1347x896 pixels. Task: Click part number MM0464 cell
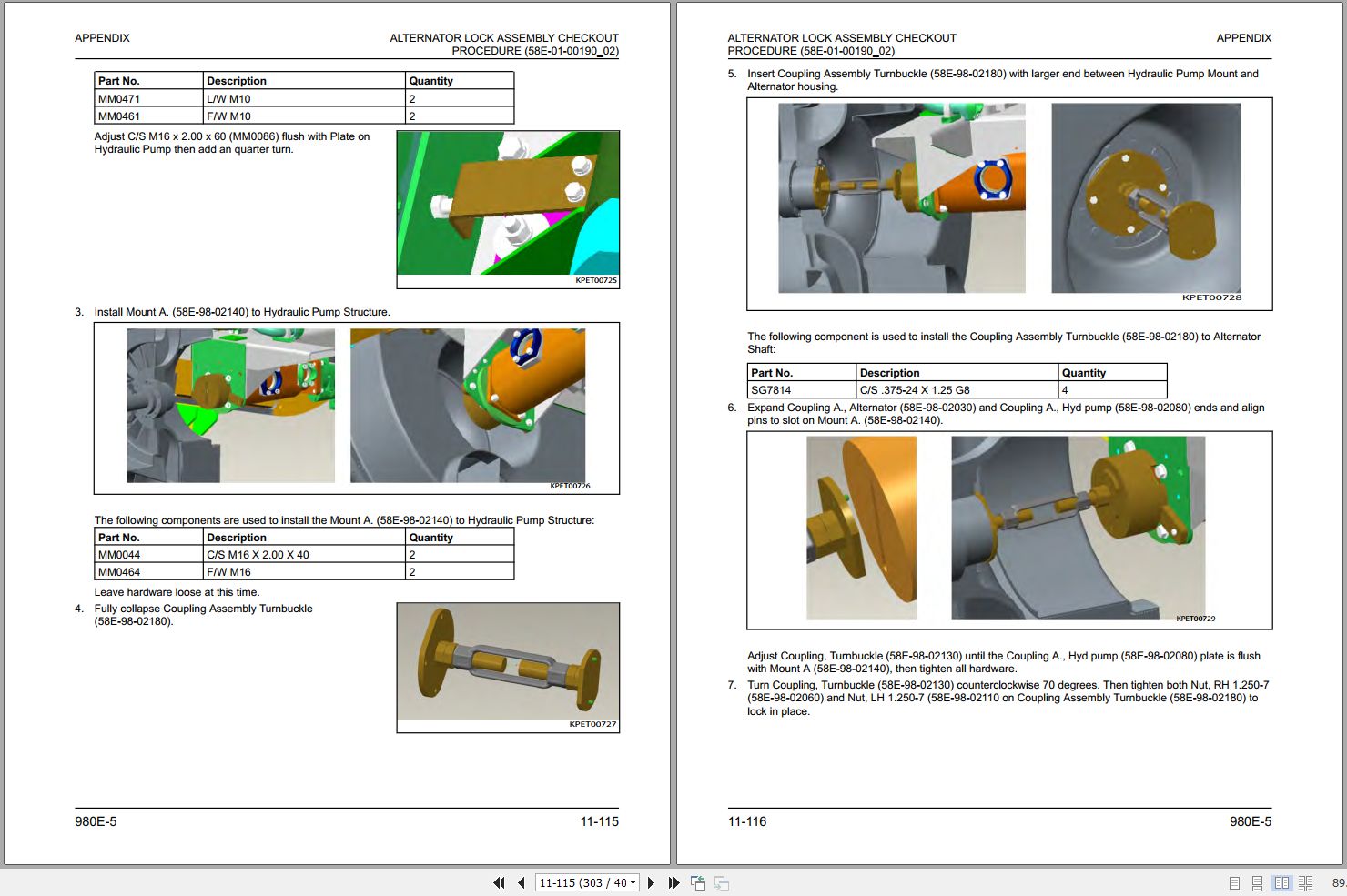pyautogui.click(x=148, y=571)
